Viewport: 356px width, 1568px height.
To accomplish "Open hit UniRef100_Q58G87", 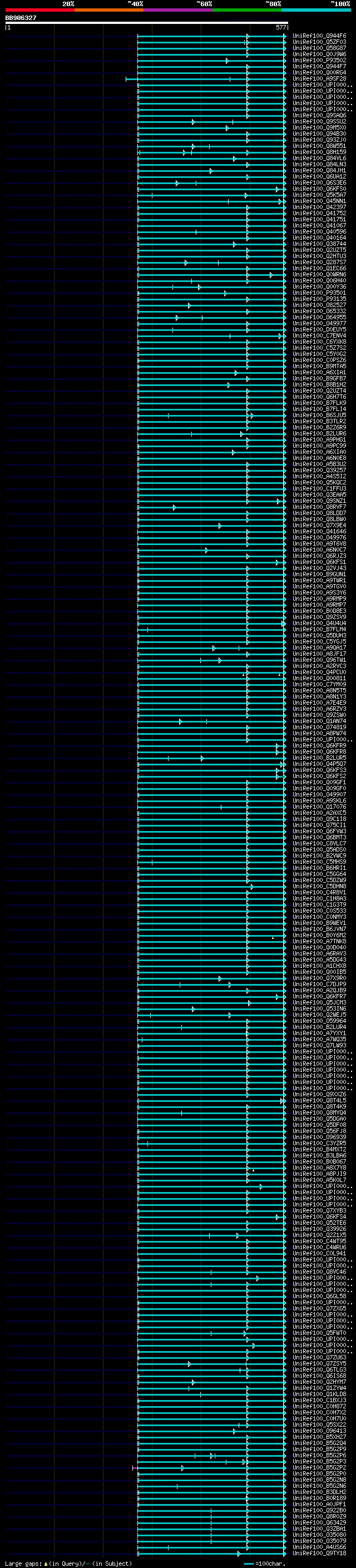I will tap(319, 48).
